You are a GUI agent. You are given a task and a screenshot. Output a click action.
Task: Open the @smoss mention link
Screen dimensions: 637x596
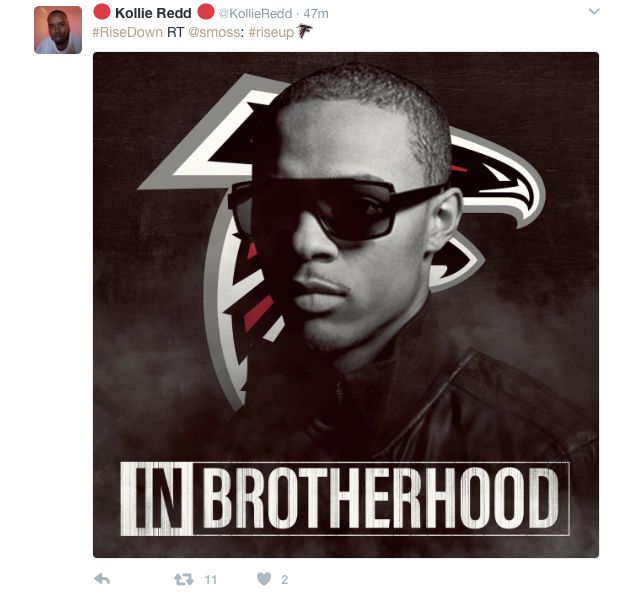click(x=214, y=32)
